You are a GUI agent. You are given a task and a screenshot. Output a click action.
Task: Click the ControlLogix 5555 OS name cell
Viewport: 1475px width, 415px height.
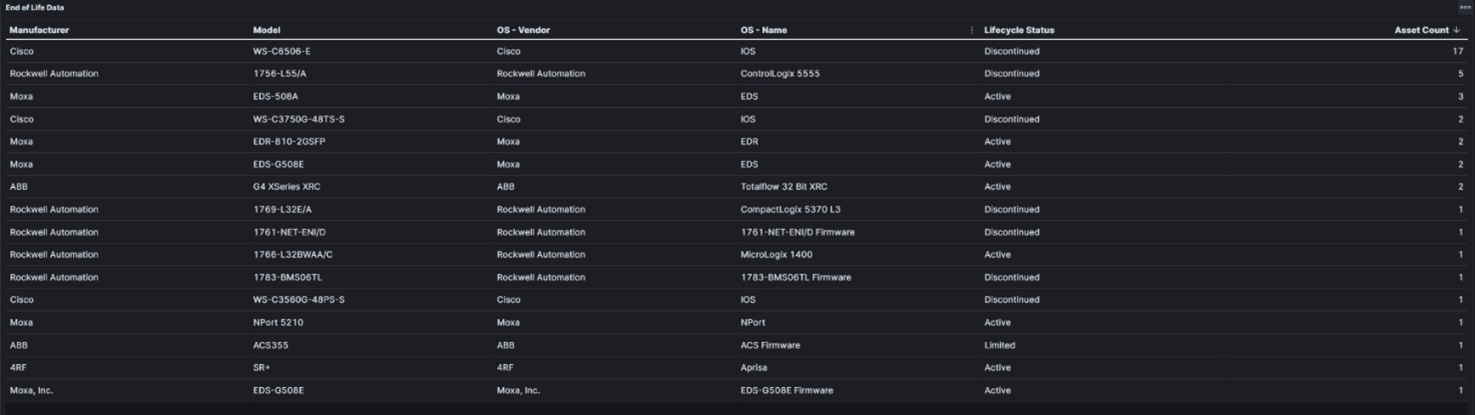[780, 74]
